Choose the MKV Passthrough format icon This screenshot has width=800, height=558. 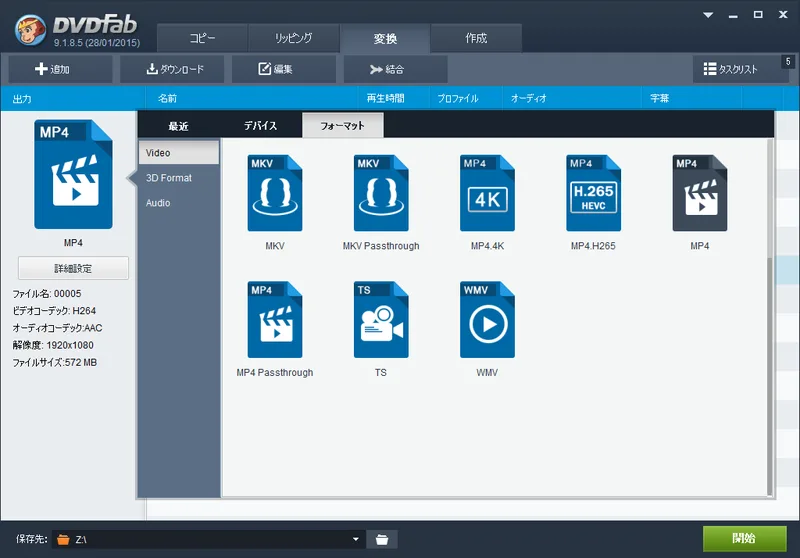point(381,194)
